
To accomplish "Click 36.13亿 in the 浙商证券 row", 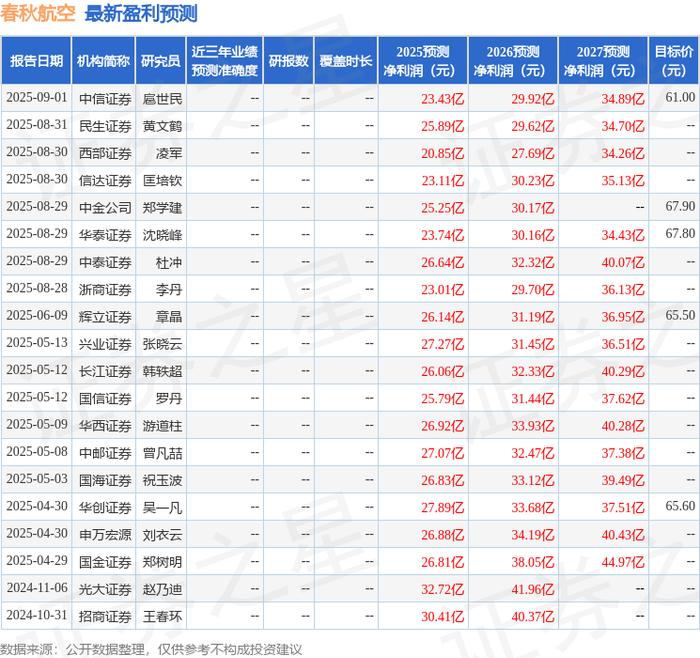I will (x=623, y=289).
